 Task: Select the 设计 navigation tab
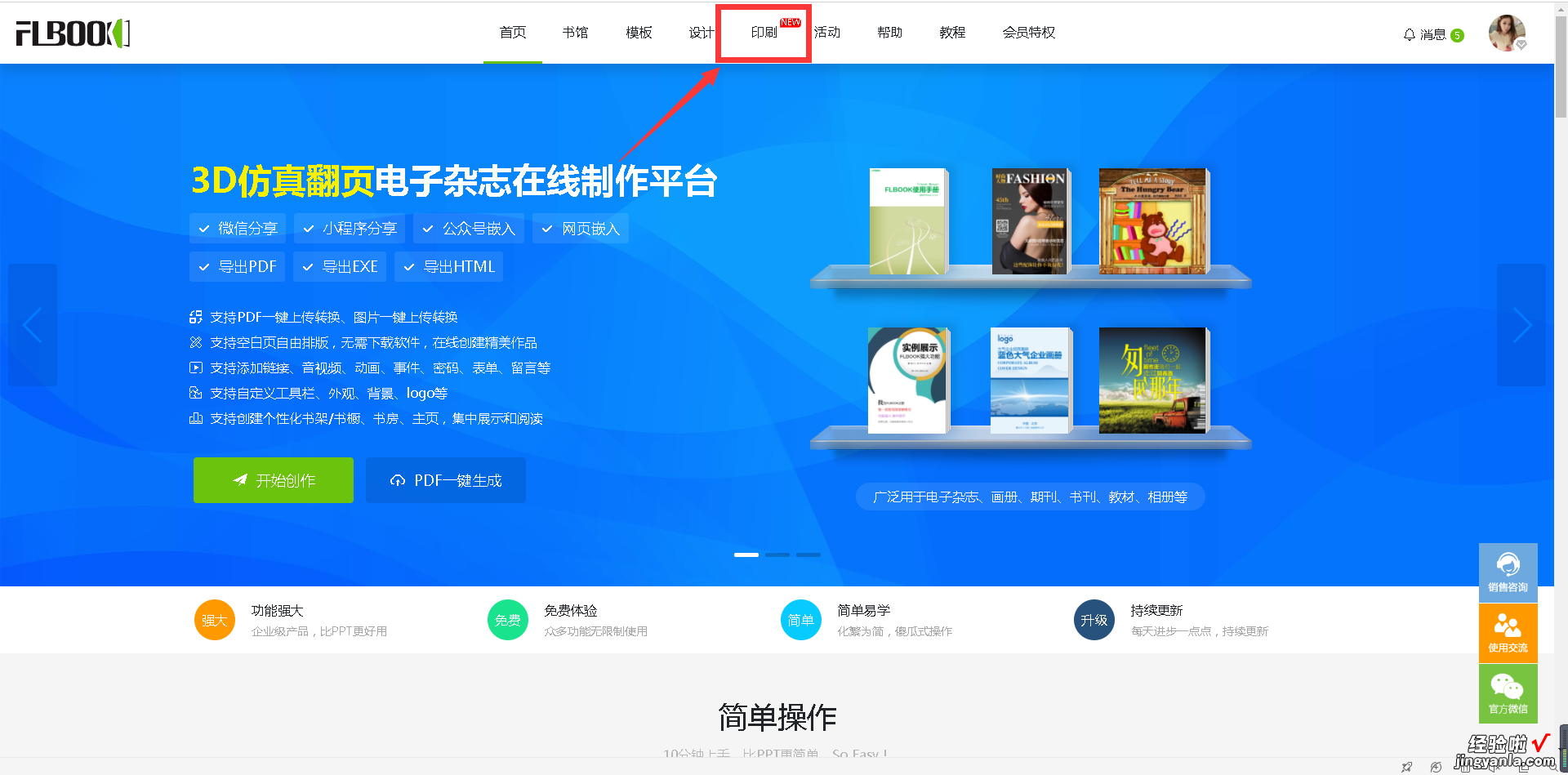(x=702, y=33)
